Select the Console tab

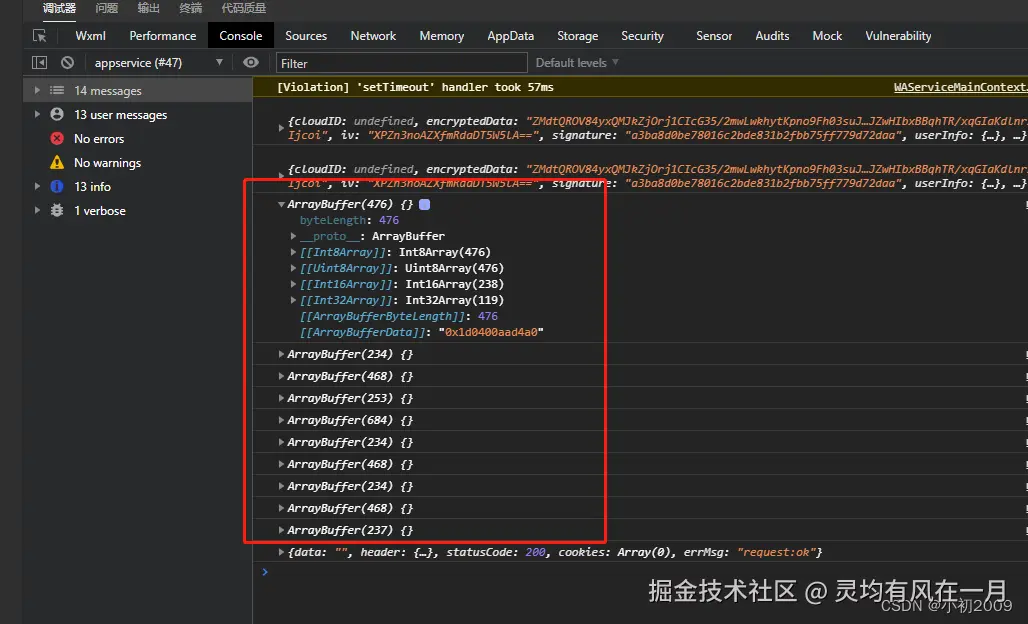coord(241,36)
